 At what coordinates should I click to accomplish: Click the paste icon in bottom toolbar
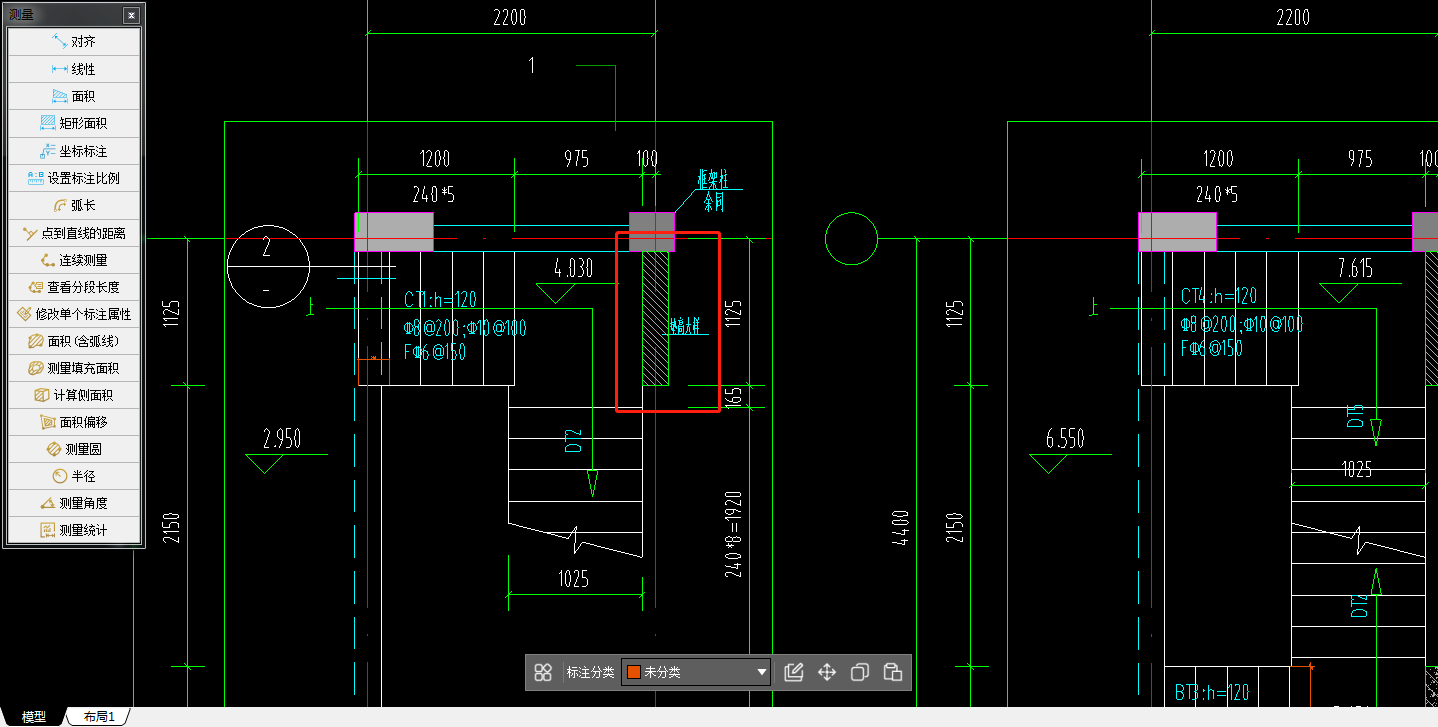(x=893, y=672)
